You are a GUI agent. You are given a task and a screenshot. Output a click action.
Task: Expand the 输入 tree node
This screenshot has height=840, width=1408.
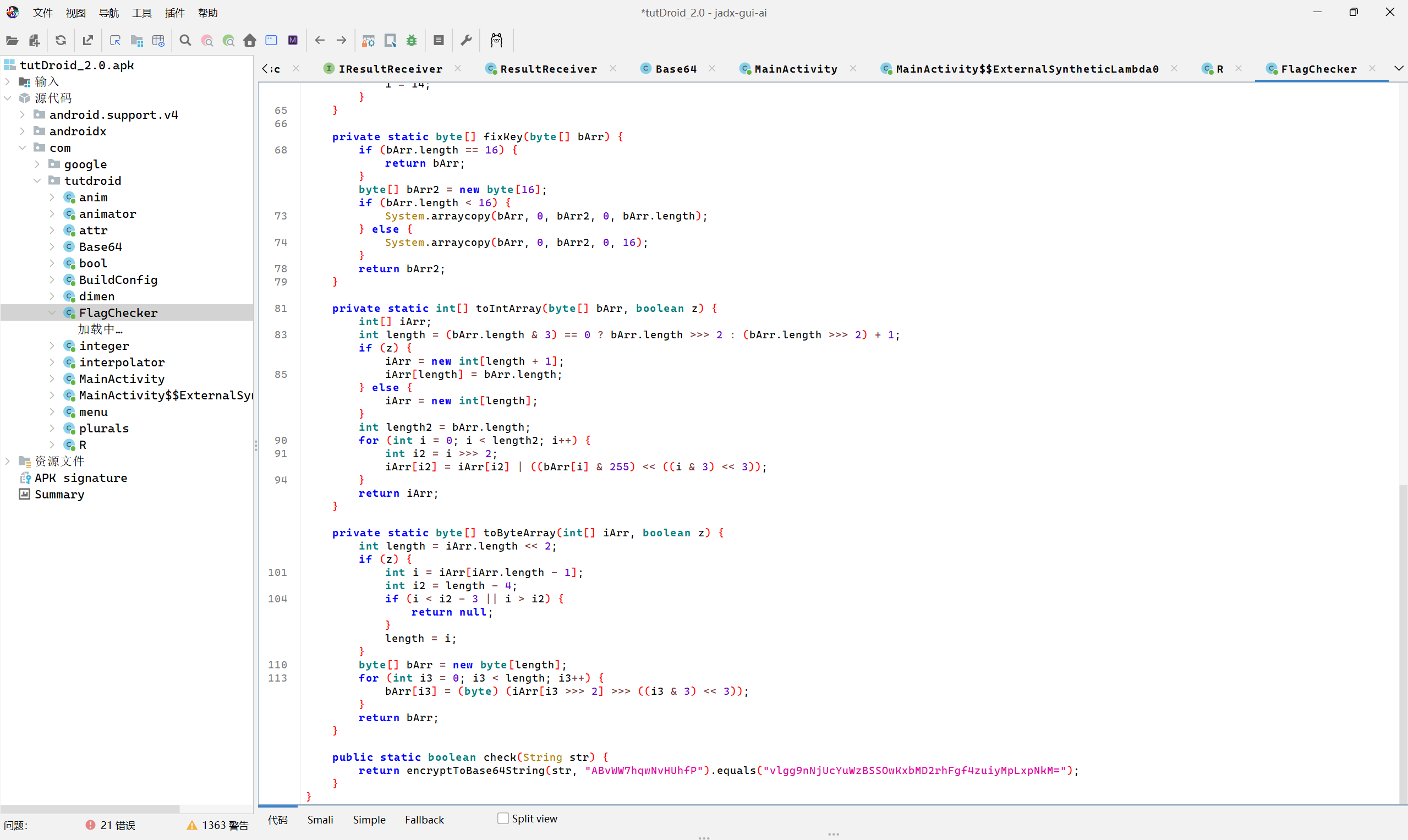pyautogui.click(x=7, y=81)
